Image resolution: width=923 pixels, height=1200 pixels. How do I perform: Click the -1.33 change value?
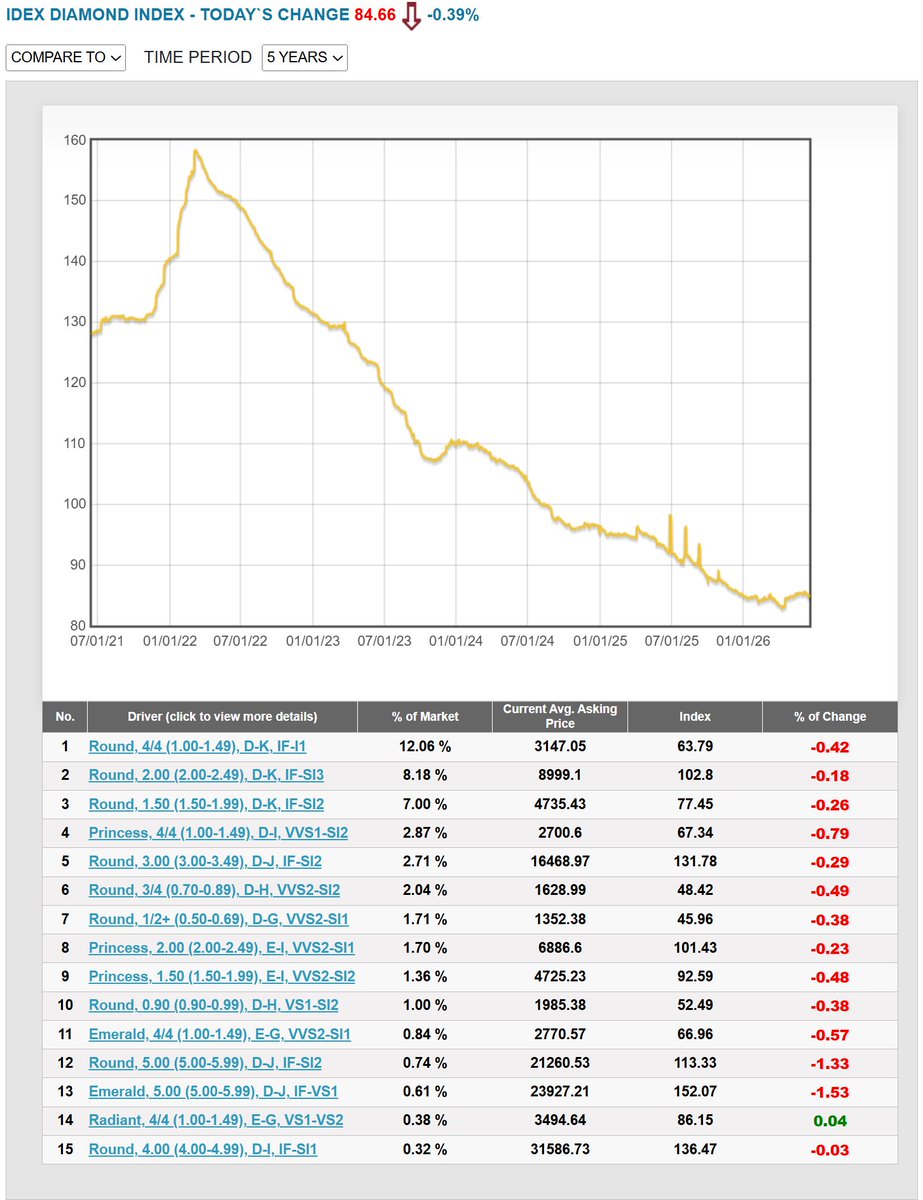tap(830, 1063)
